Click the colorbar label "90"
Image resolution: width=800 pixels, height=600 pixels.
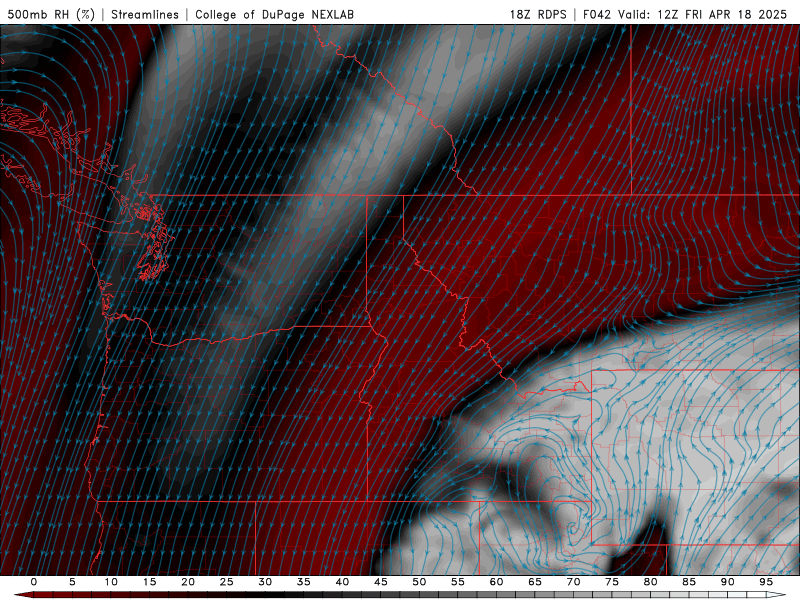point(728,582)
